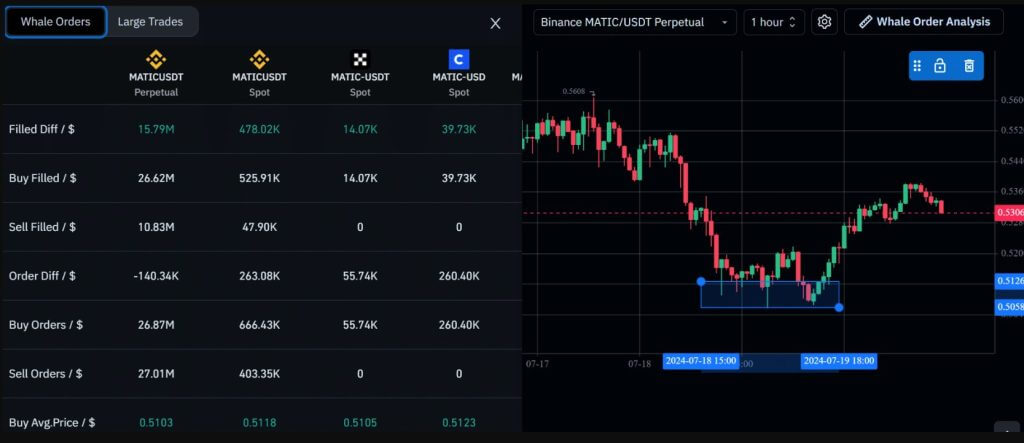The height and width of the screenshot is (443, 1024).
Task: Select the bottom-right handle of blue rectangle
Action: pos(839,307)
